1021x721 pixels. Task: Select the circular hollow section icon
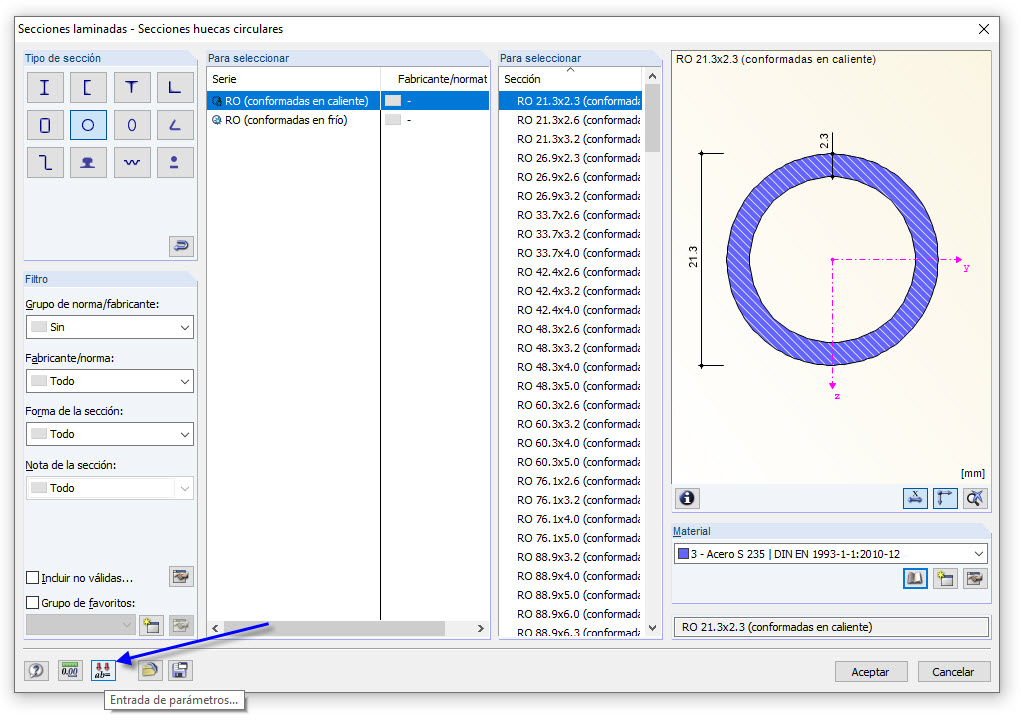(88, 125)
